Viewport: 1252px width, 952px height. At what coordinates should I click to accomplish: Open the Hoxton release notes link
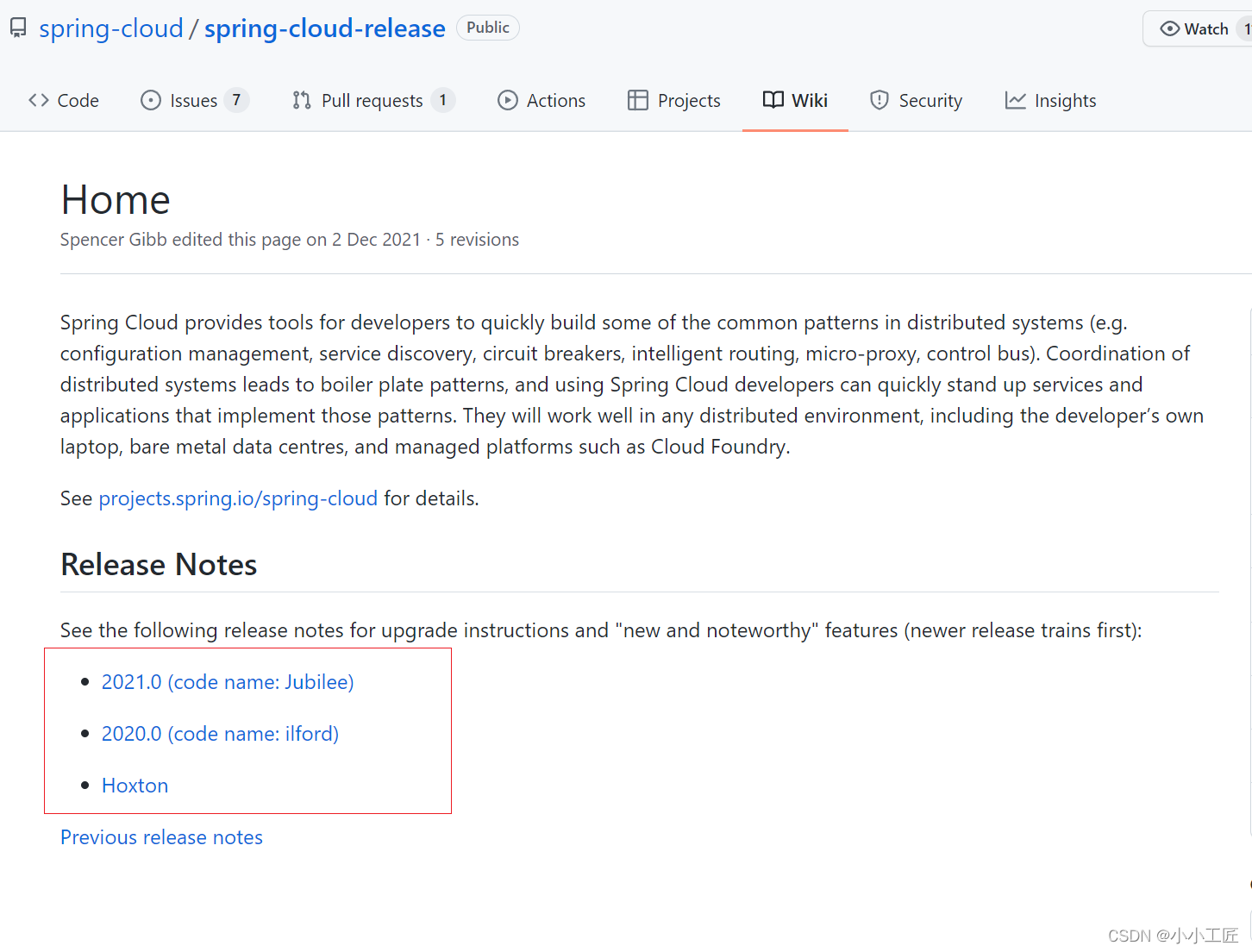[135, 786]
